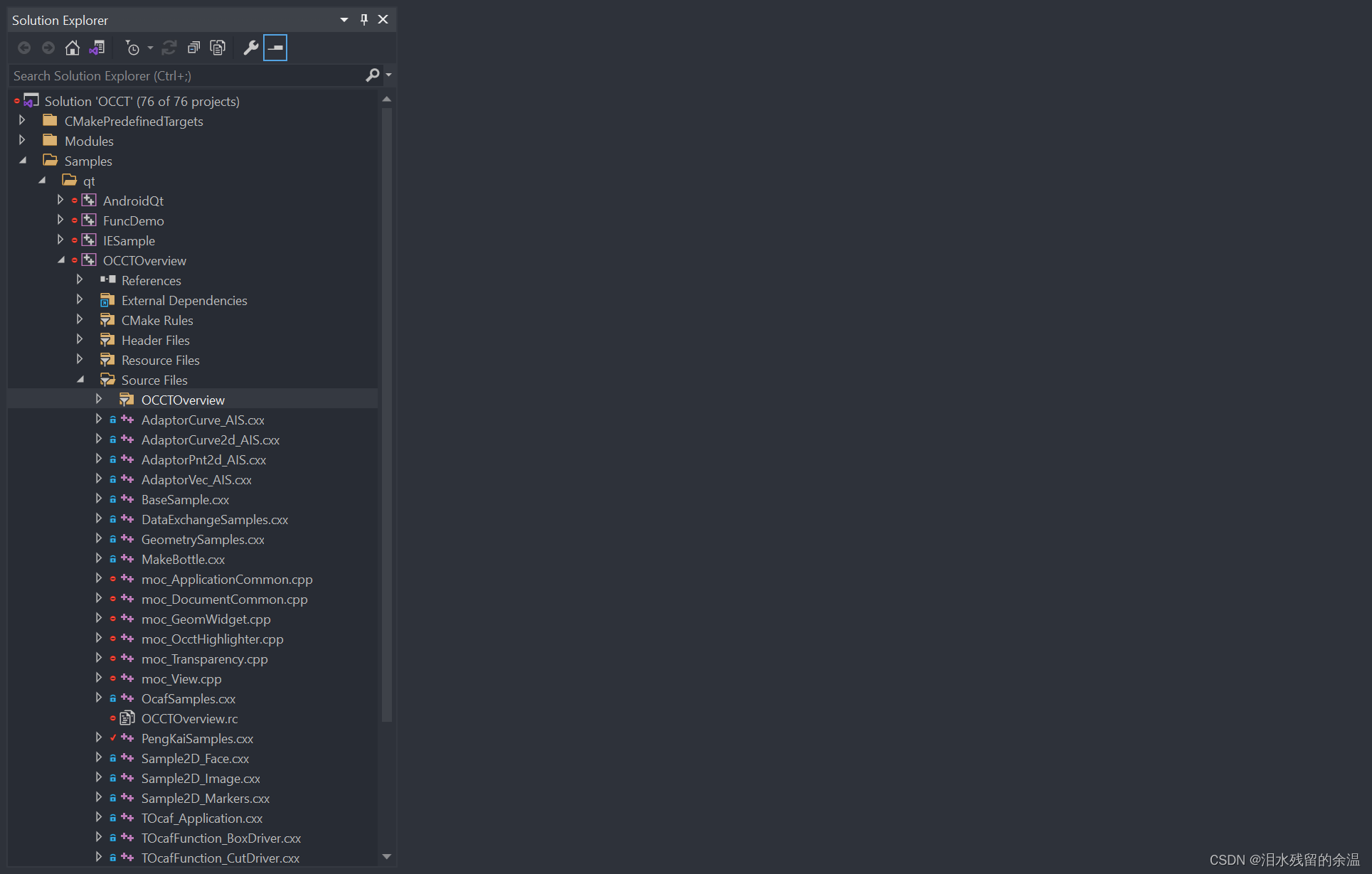Image resolution: width=1372 pixels, height=874 pixels.
Task: Open Pending Changes Filter dropdown arrow
Action: click(x=150, y=48)
